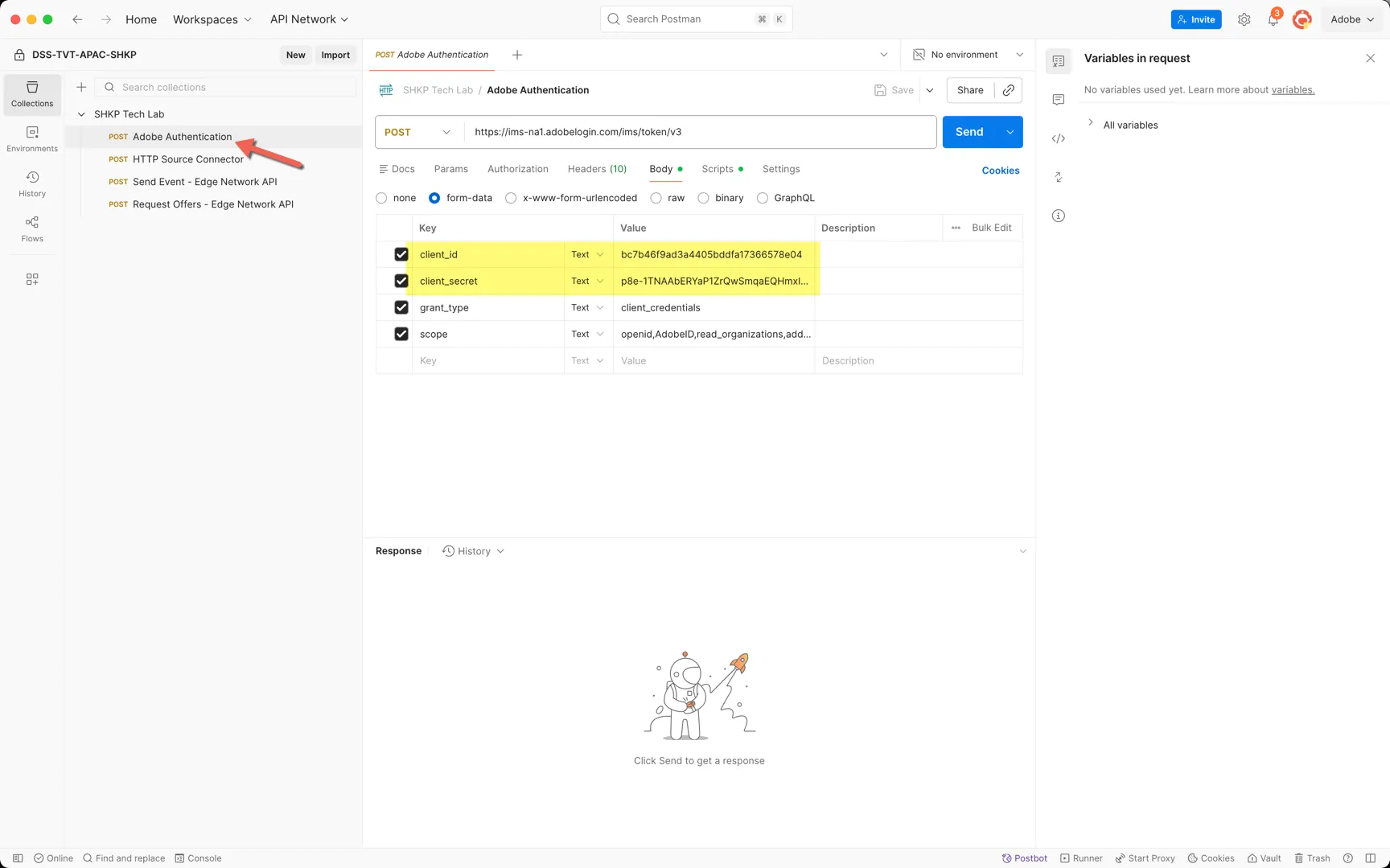Screen dimensions: 1390x868
Task: Collapse the SHKP Tech Lab collection
Action: pyautogui.click(x=81, y=114)
